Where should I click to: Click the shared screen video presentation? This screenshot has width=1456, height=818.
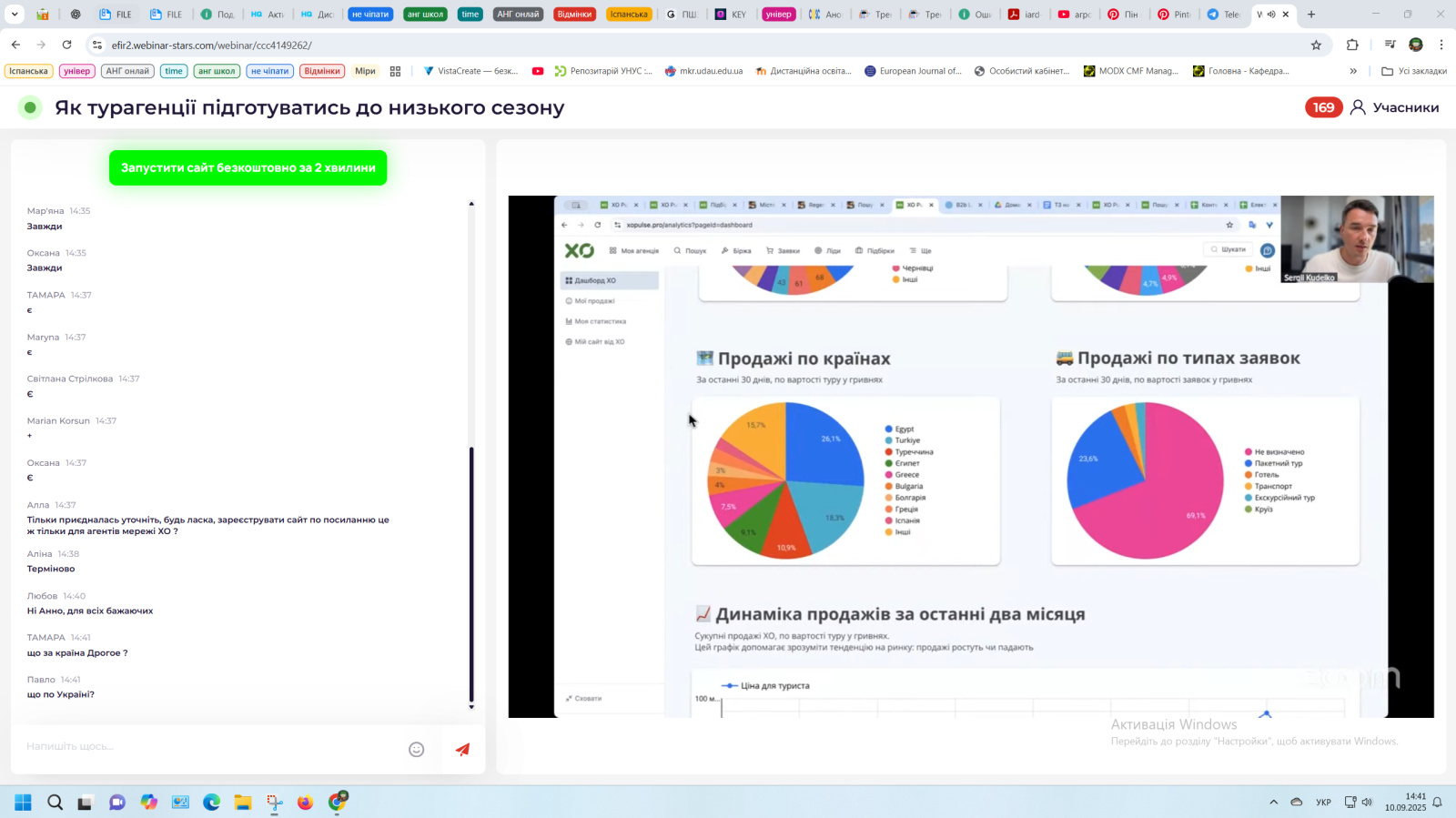coord(971,457)
